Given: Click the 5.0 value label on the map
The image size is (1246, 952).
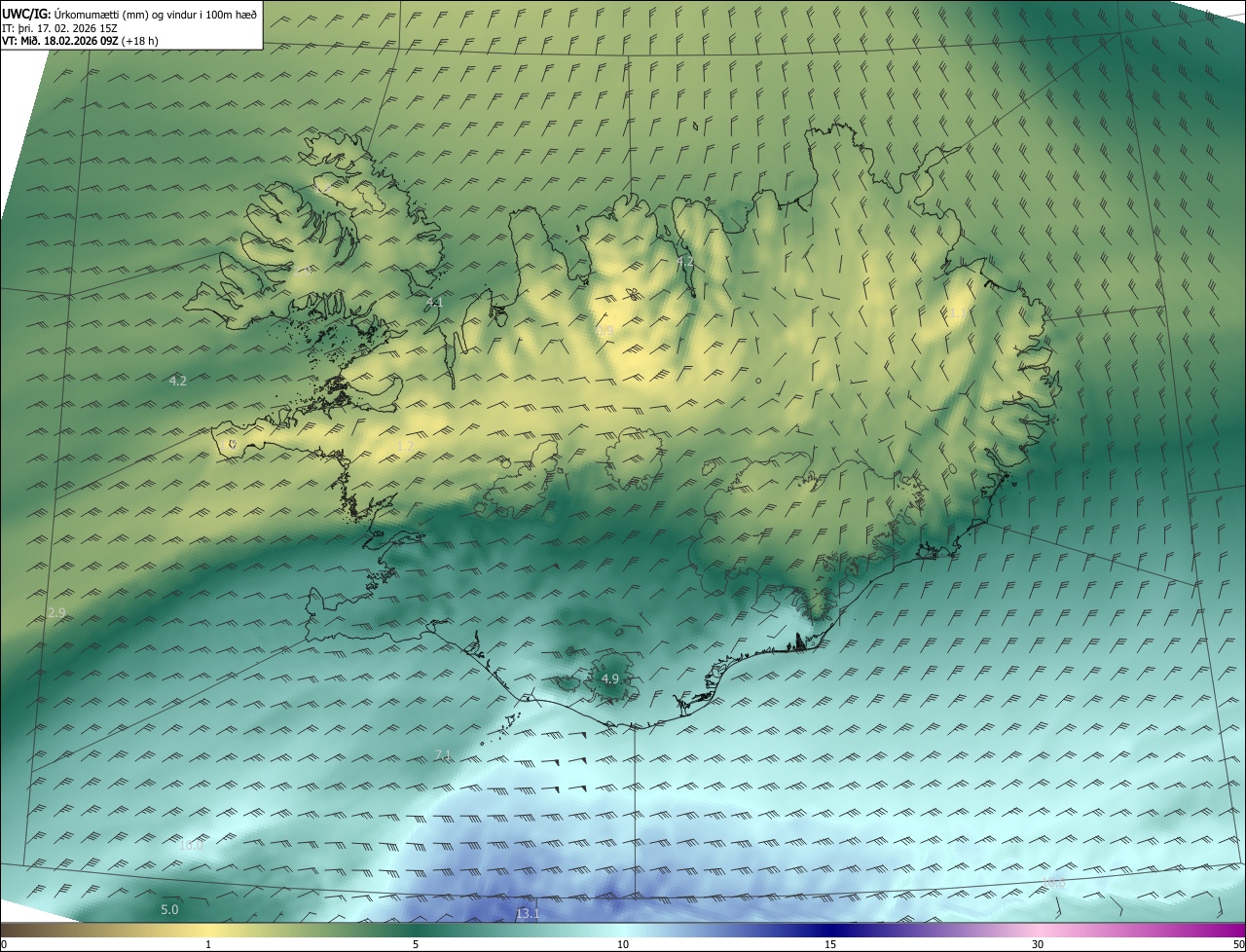Looking at the screenshot, I should [169, 909].
